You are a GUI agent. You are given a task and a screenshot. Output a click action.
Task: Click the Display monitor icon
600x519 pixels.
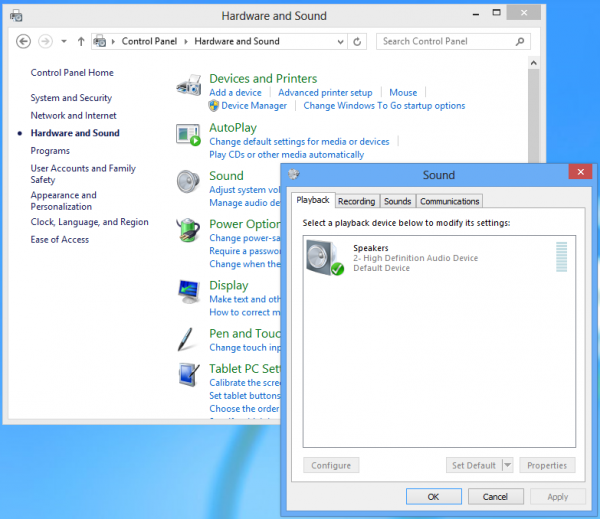(x=188, y=291)
